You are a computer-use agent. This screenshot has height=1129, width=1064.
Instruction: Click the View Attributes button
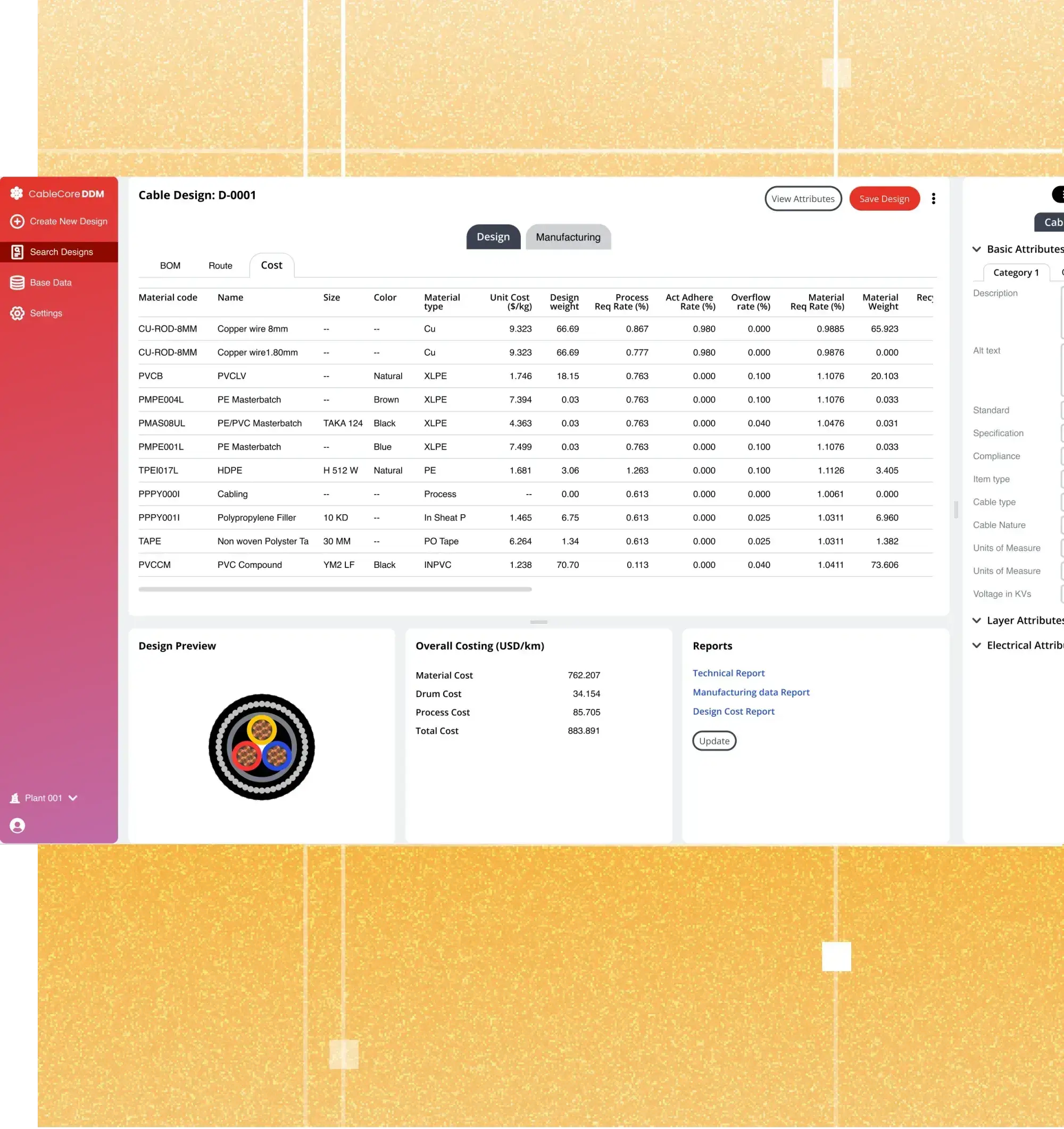tap(803, 199)
